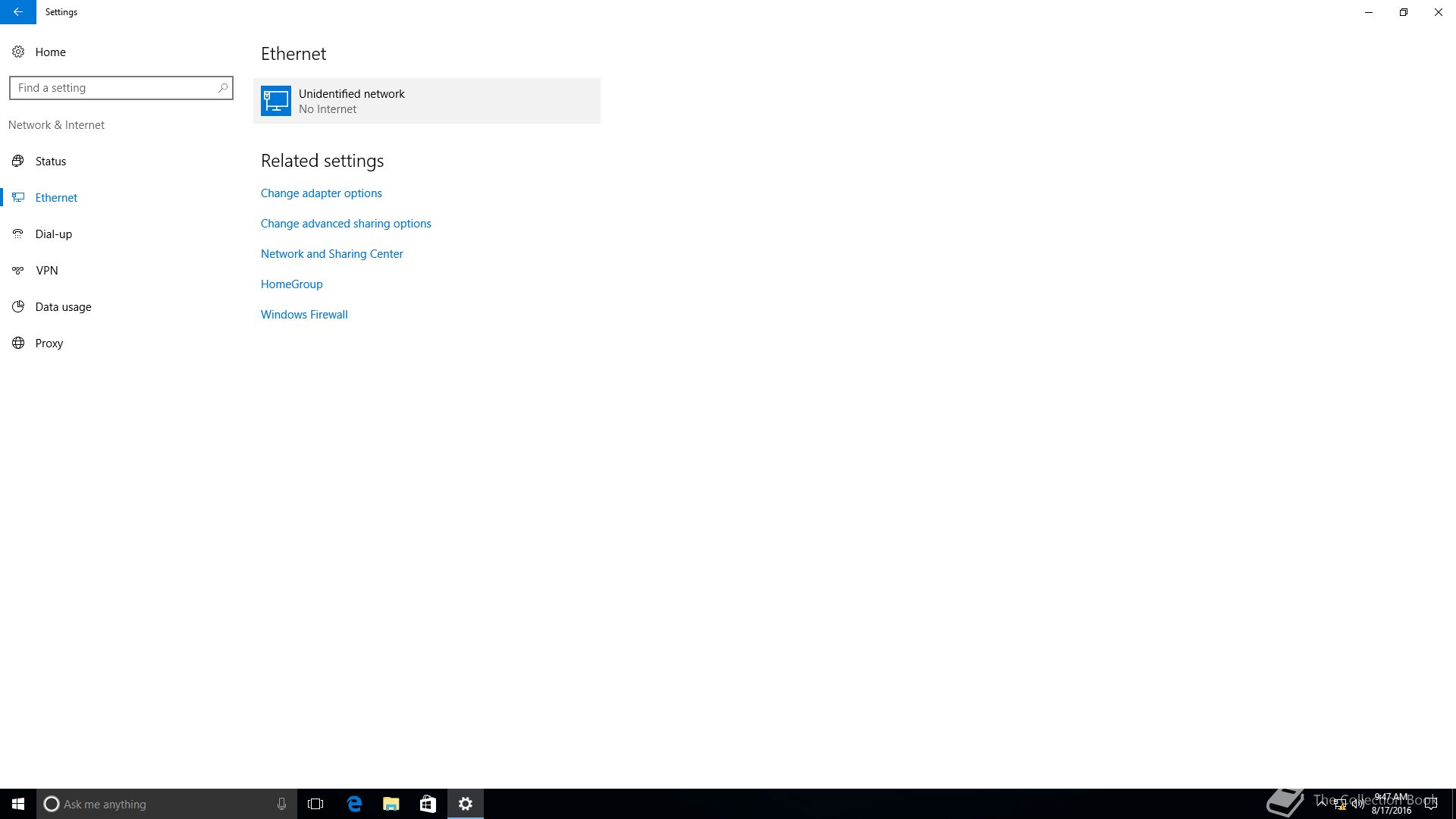Open Network and Sharing Center link
This screenshot has width=1456, height=819.
click(331, 254)
